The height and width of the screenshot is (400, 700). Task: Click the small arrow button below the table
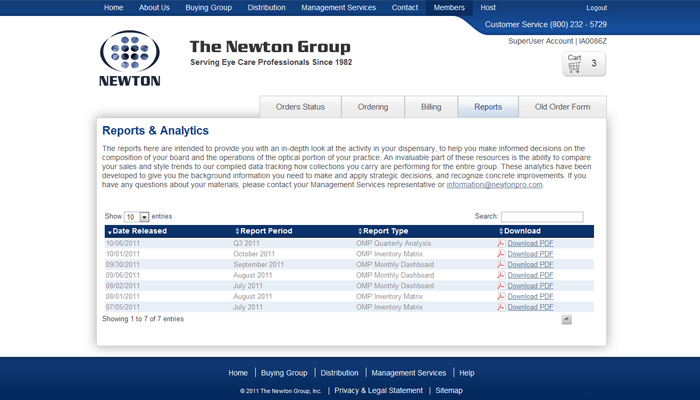coord(567,319)
